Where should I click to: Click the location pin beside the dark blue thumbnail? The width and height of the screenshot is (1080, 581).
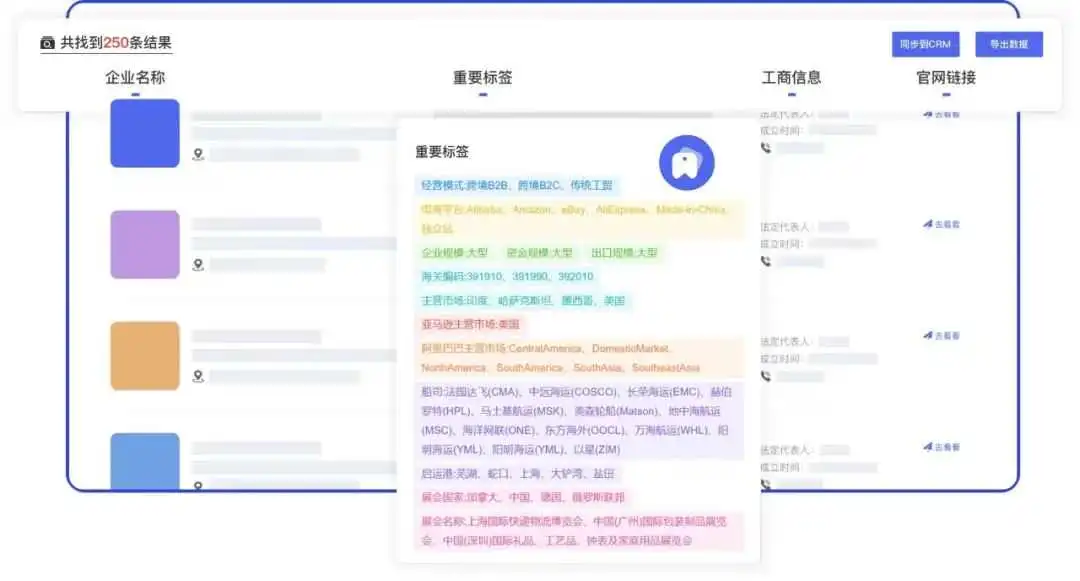pos(198,154)
